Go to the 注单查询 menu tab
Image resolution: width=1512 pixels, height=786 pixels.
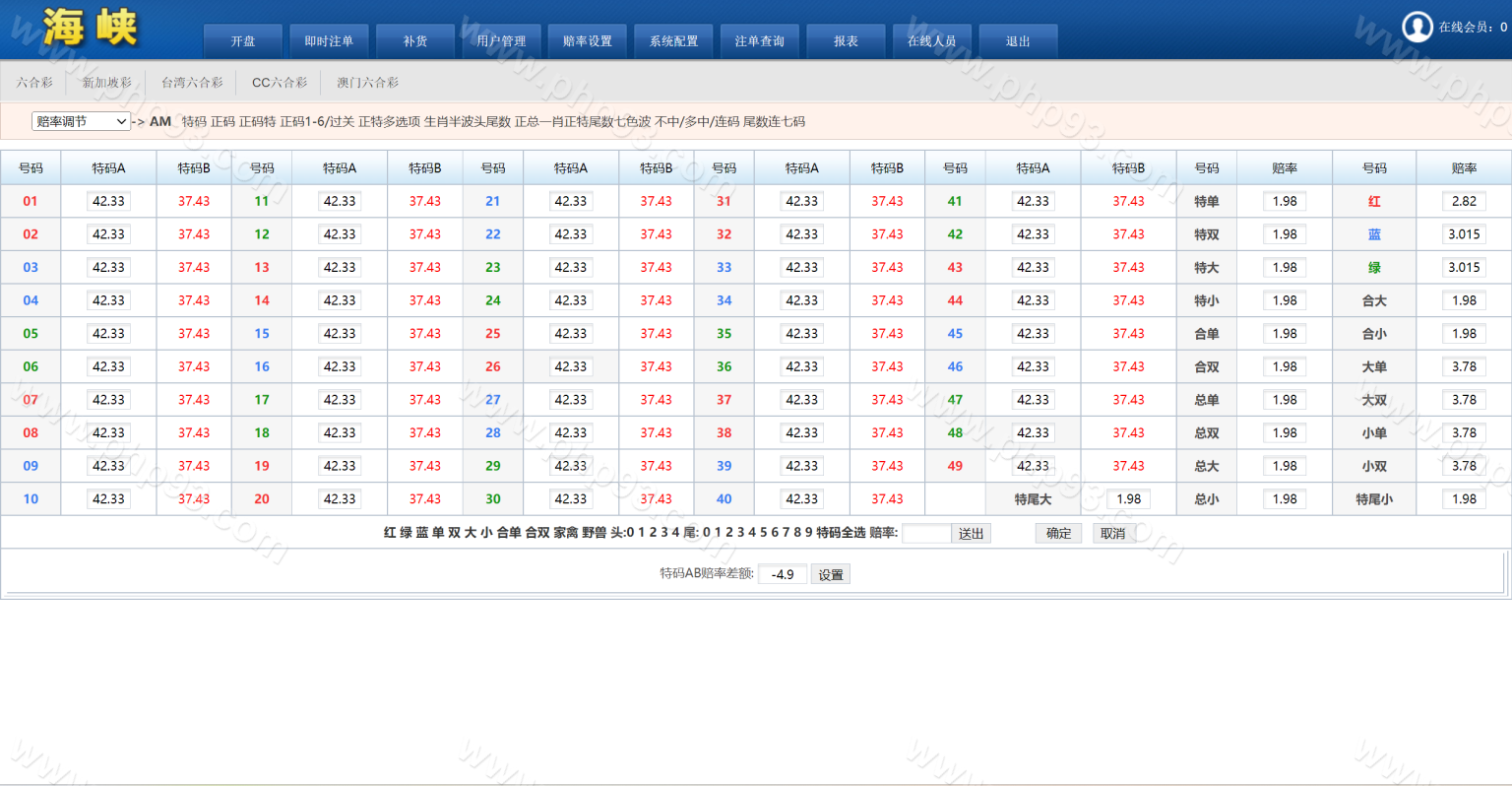click(x=759, y=41)
